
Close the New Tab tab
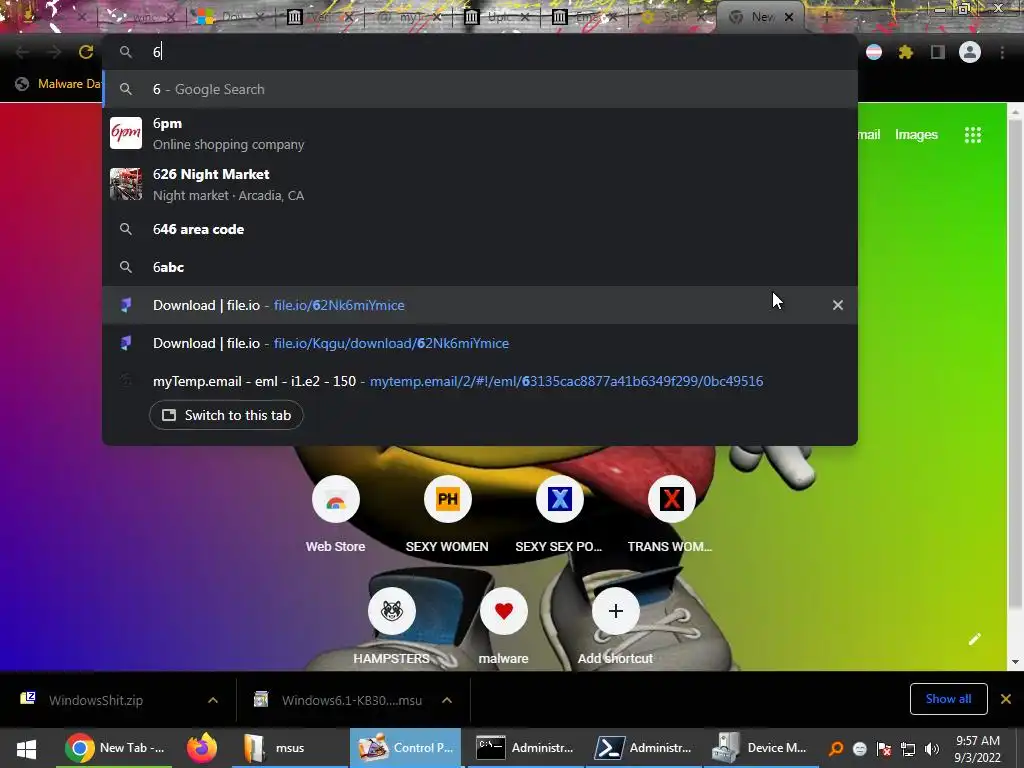[x=789, y=17]
